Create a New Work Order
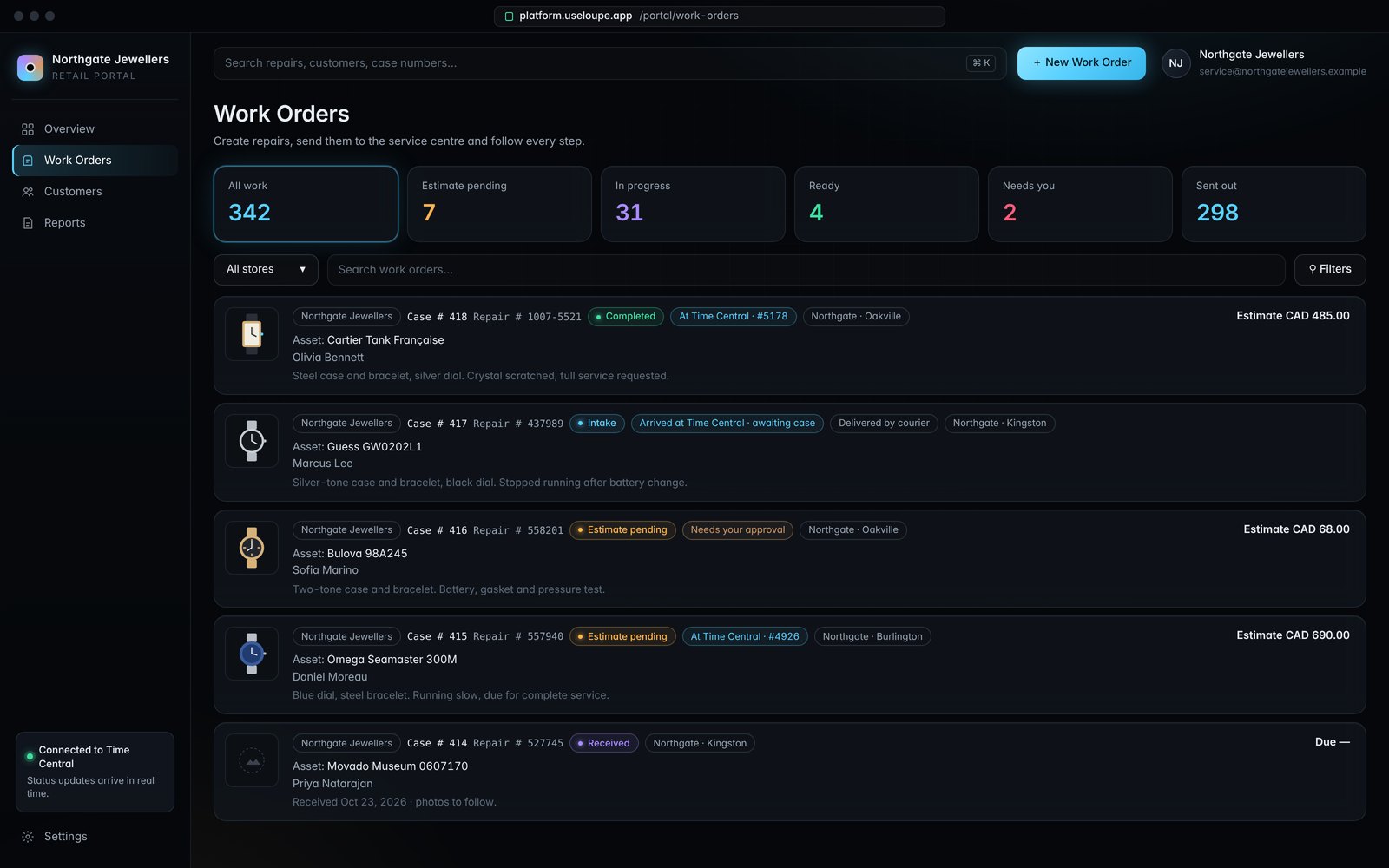 [x=1082, y=63]
